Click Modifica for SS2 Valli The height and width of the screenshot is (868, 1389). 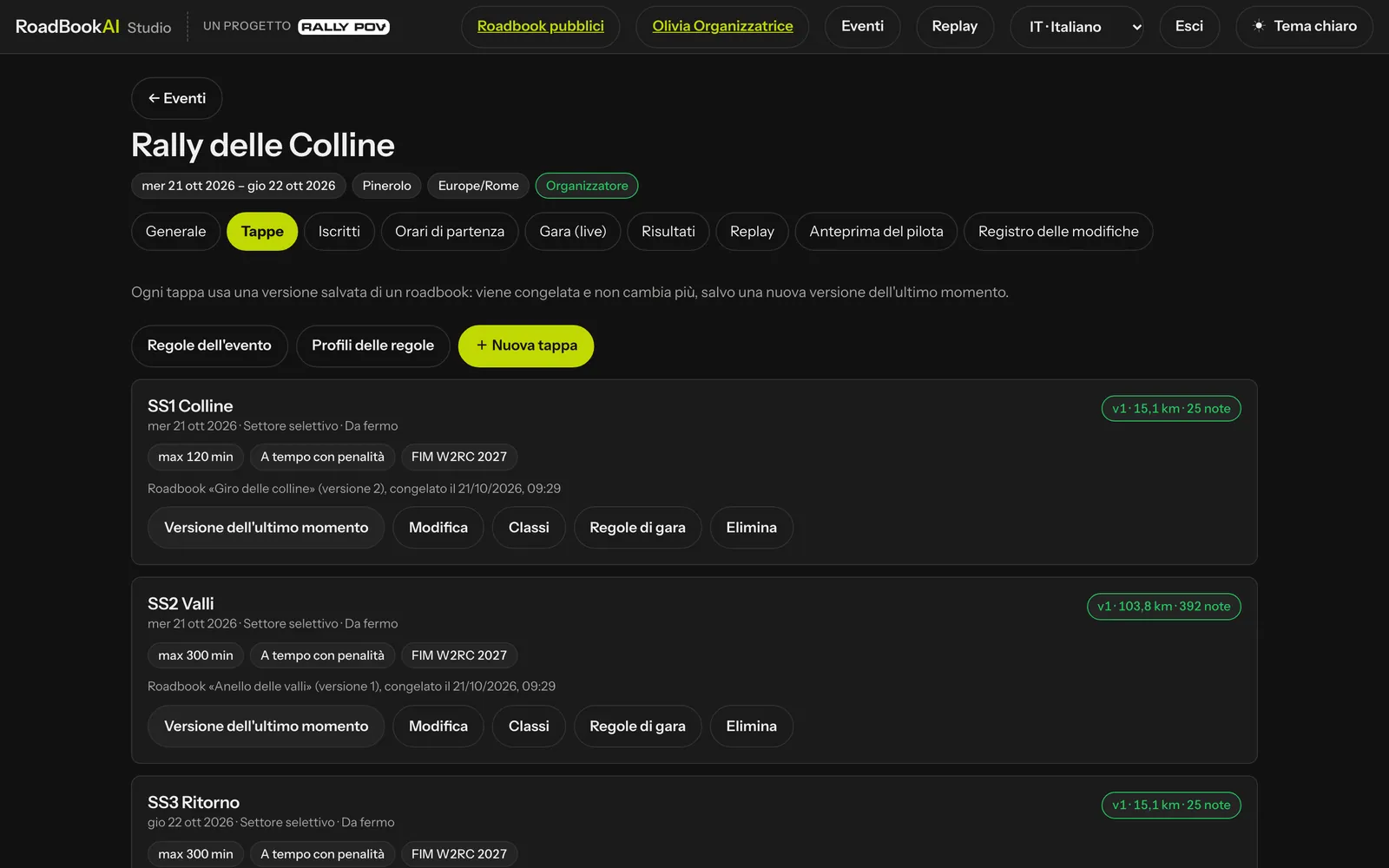pyautogui.click(x=438, y=727)
